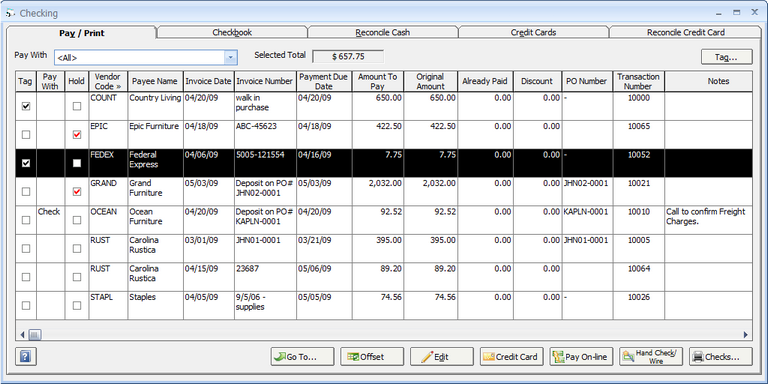The height and width of the screenshot is (384, 768).
Task: Select the 2,032.00 Amount To Pay cell
Action: coord(378,192)
